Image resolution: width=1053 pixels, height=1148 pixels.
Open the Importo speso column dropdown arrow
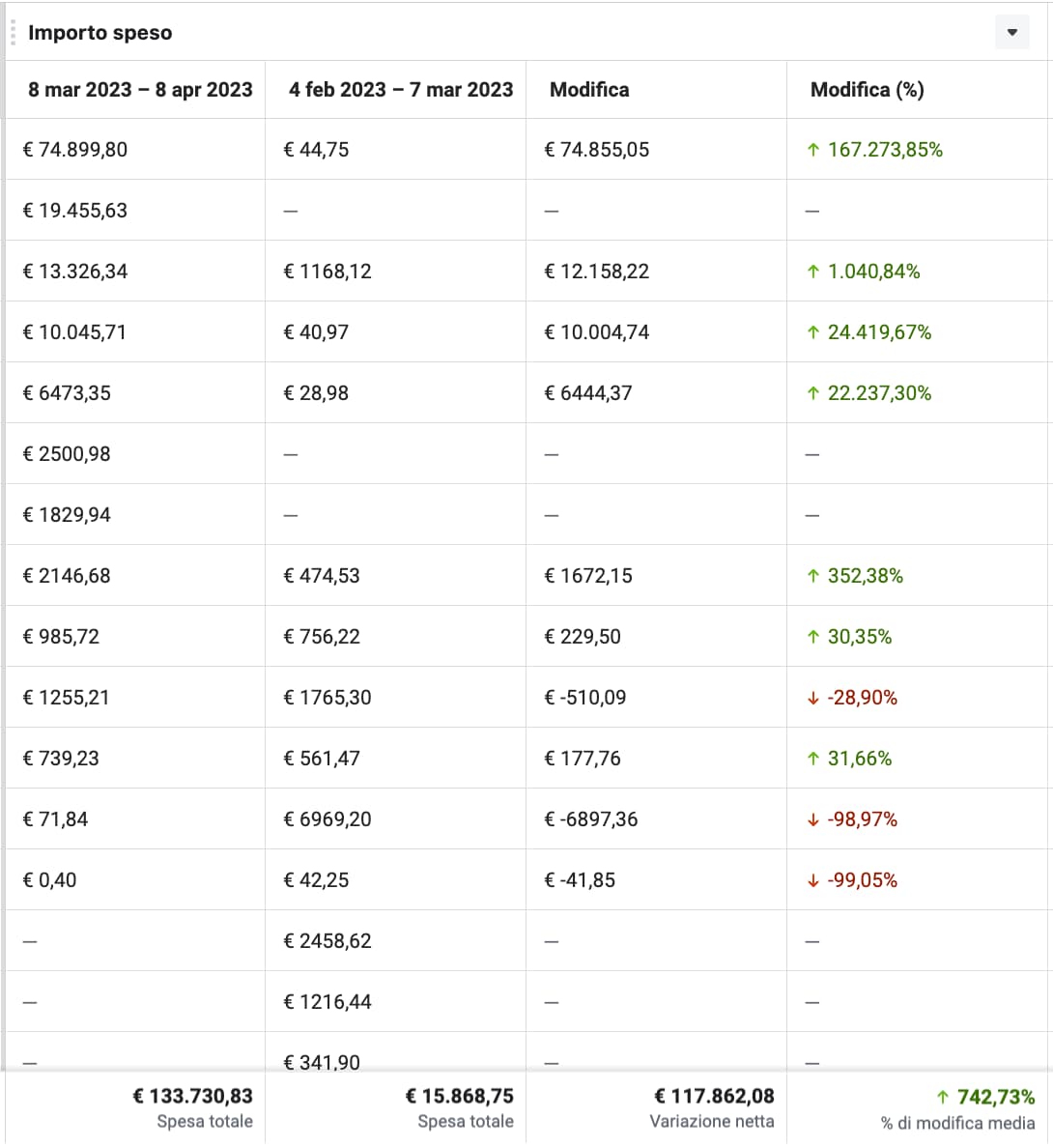[1011, 33]
